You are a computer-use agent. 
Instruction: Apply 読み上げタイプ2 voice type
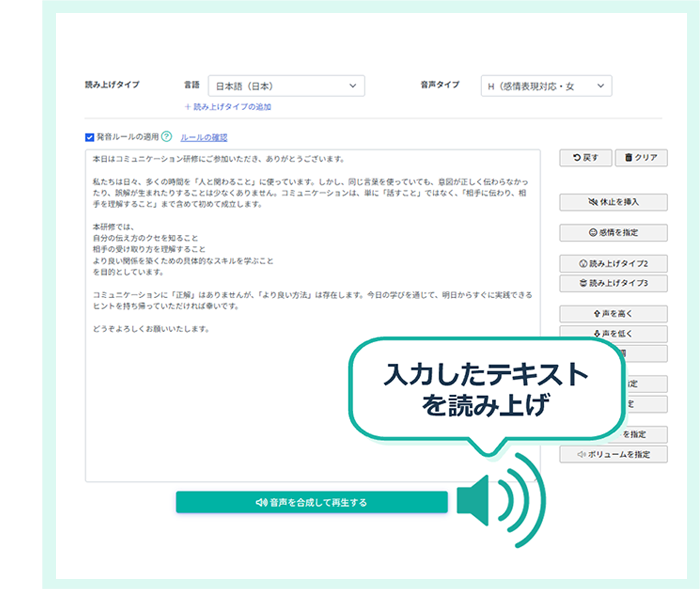click(x=613, y=264)
